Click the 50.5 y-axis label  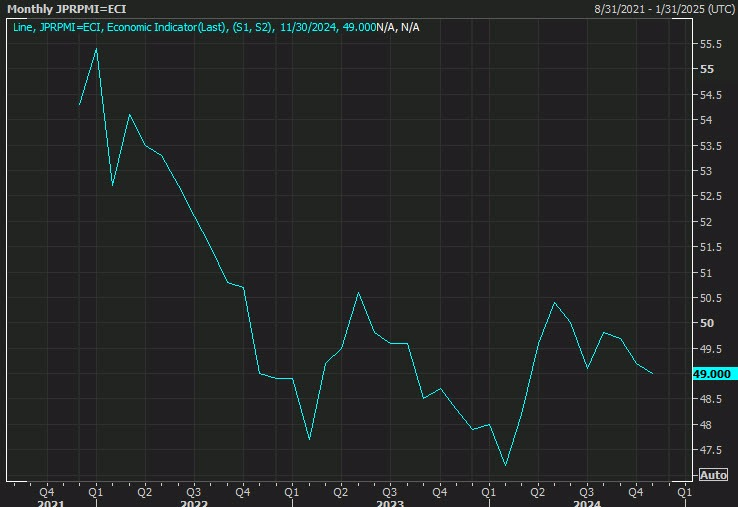711,298
